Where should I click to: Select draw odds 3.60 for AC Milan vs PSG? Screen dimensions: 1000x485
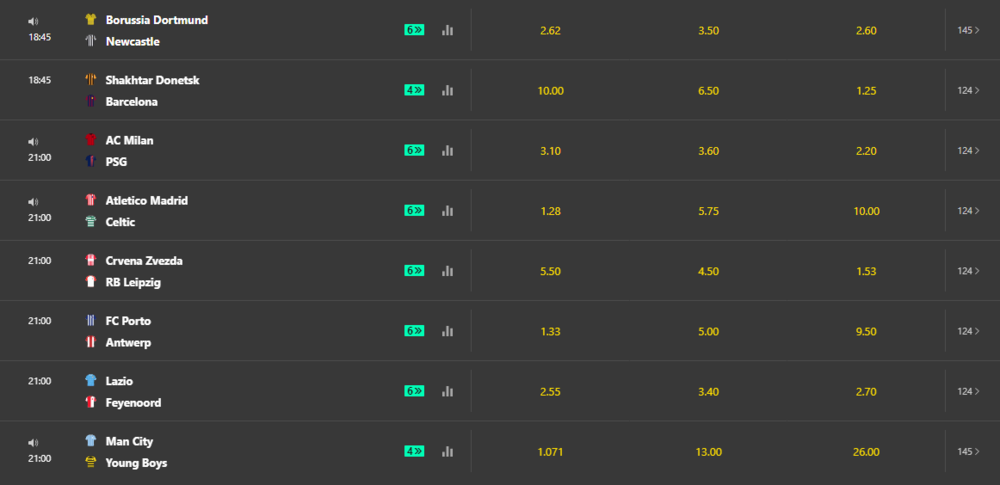pyautogui.click(x=708, y=151)
